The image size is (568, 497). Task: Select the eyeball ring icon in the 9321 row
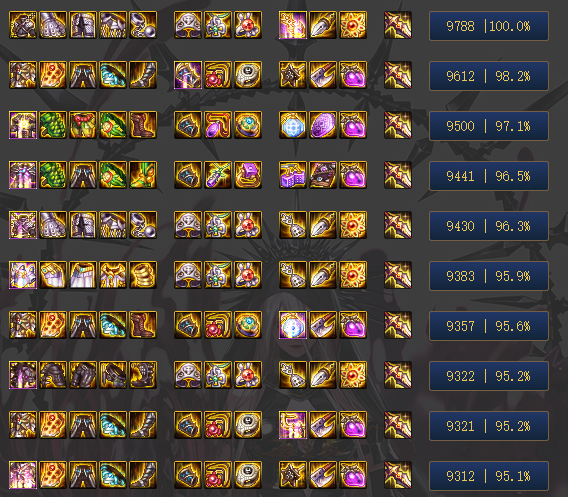click(x=248, y=425)
